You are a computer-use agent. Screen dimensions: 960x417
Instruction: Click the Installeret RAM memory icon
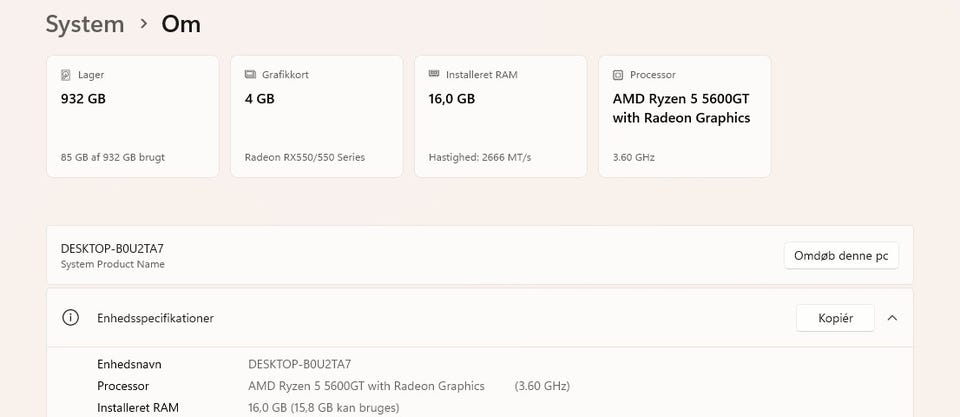[x=434, y=75]
